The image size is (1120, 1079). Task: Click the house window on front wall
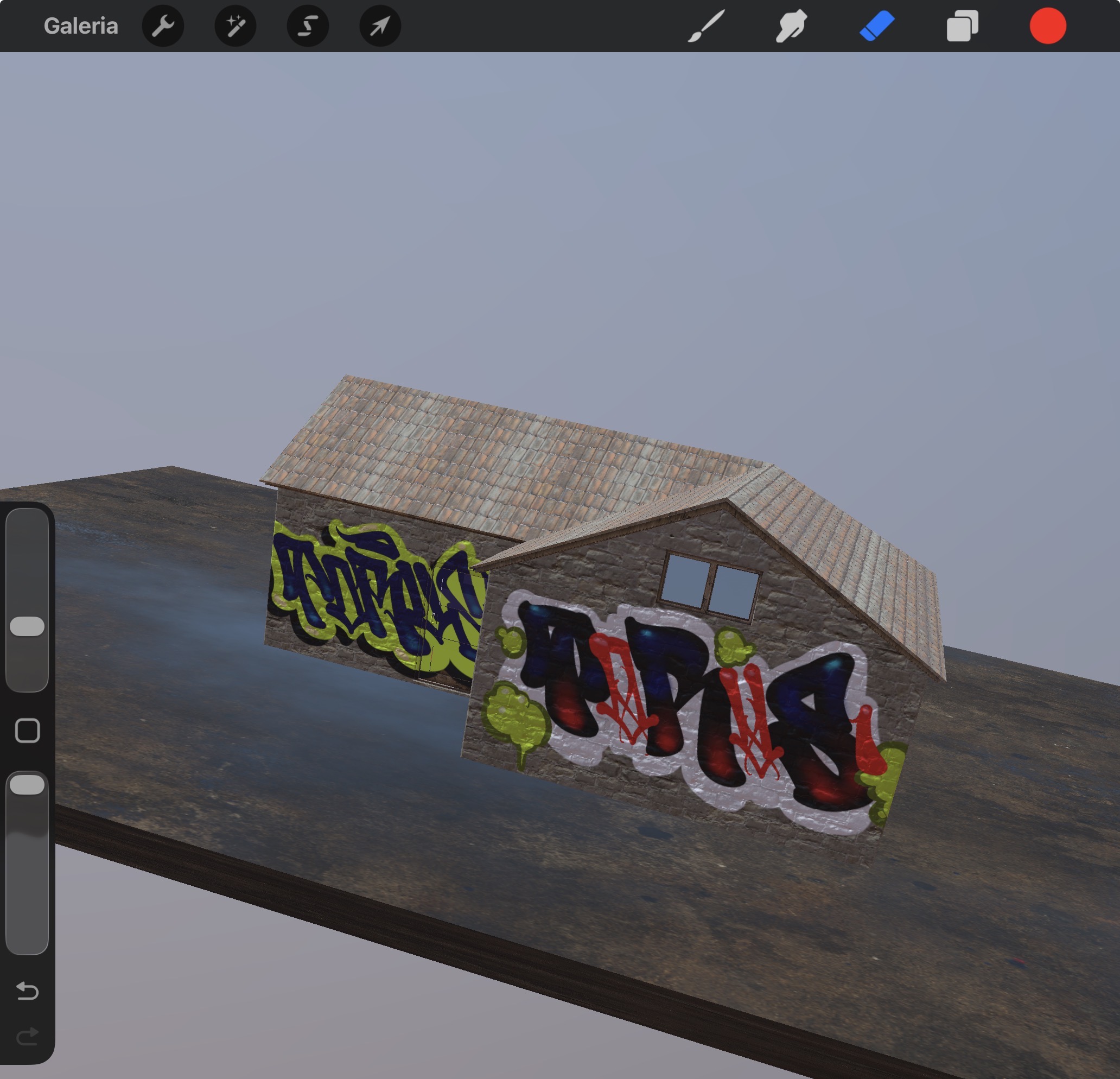pos(709,586)
